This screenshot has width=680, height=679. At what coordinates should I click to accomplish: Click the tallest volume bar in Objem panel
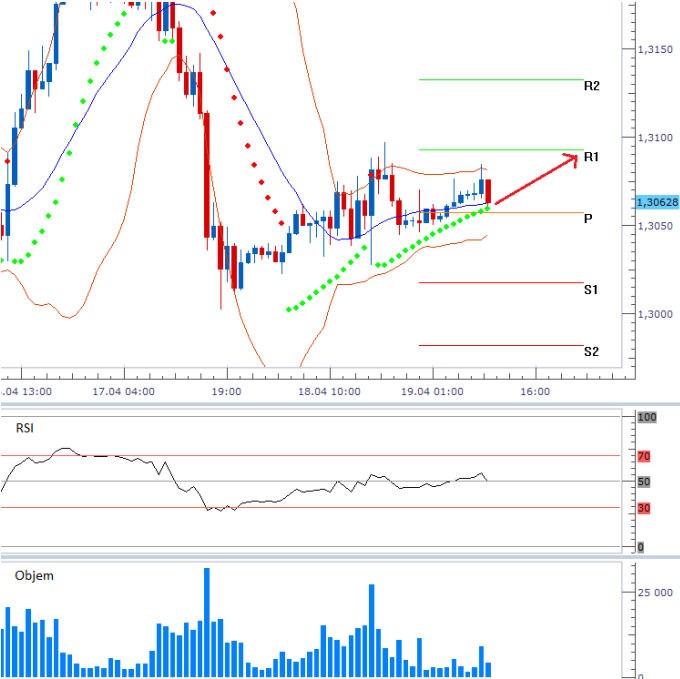click(x=207, y=622)
